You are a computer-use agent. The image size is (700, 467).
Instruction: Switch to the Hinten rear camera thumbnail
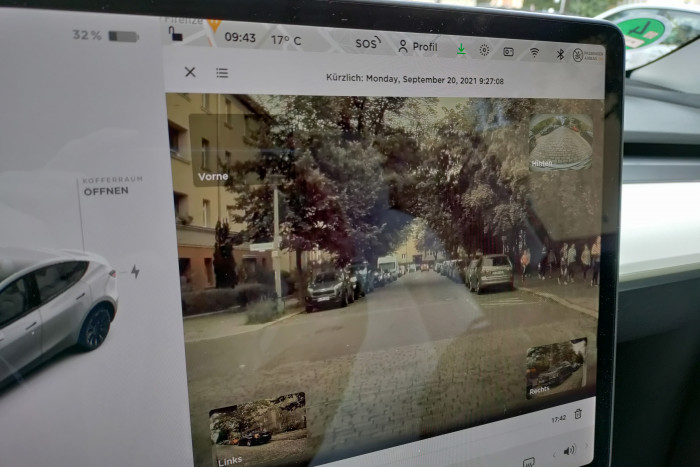tap(560, 143)
